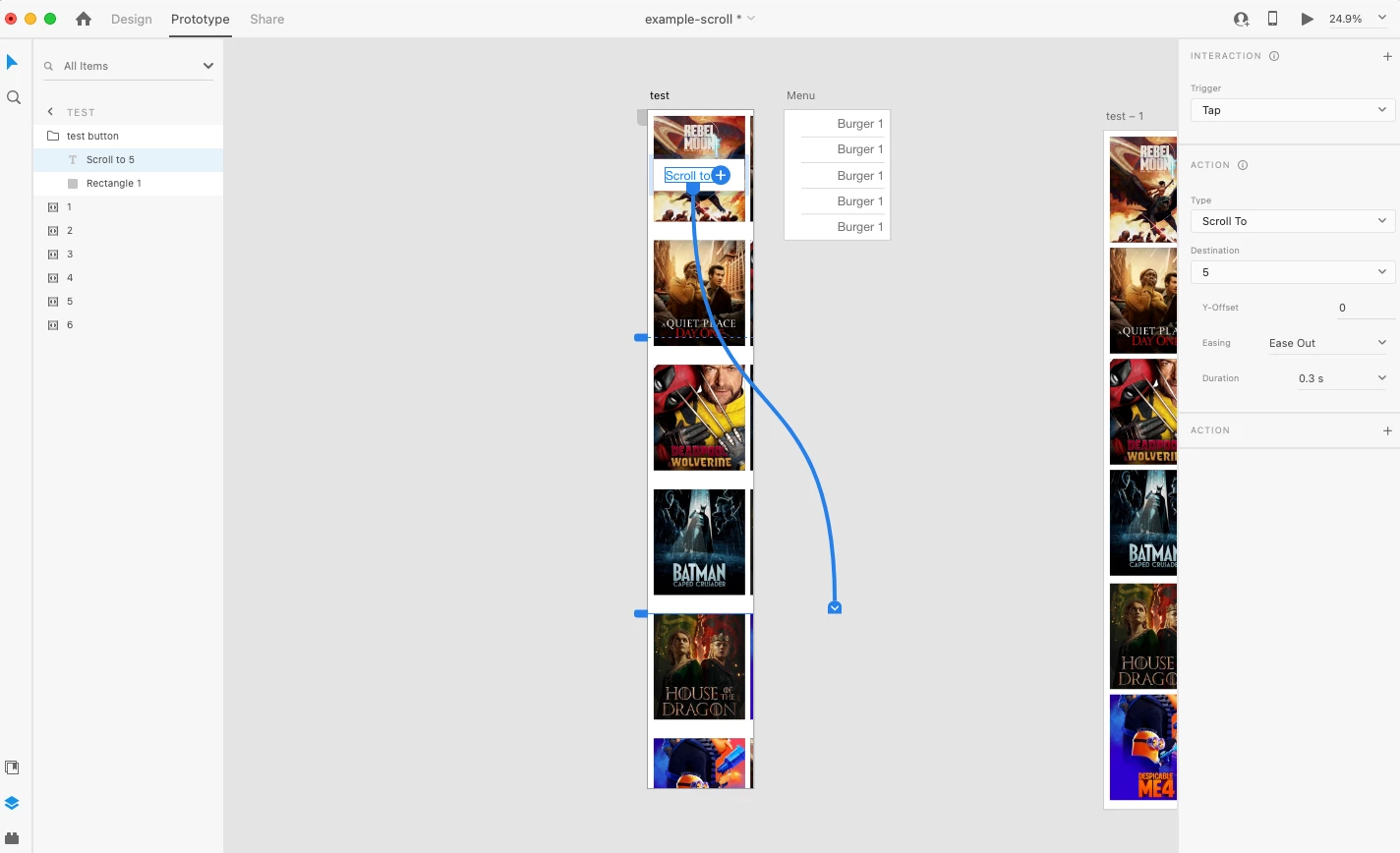Screen dimensions: 1400x853
Task: Open the Plugins panel icon
Action: (x=12, y=838)
